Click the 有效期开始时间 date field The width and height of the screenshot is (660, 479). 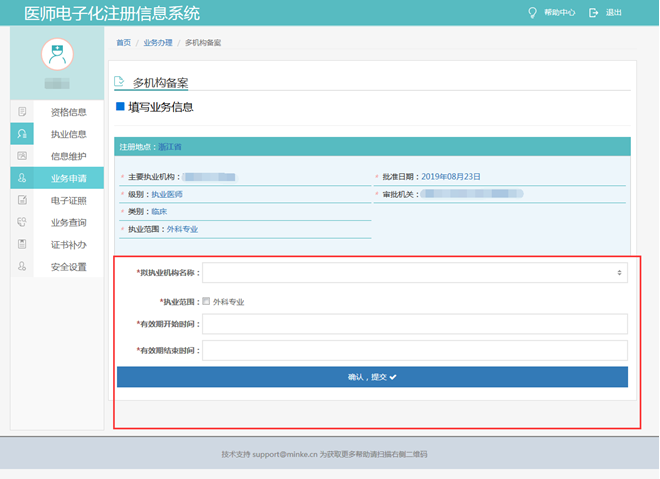tap(414, 324)
